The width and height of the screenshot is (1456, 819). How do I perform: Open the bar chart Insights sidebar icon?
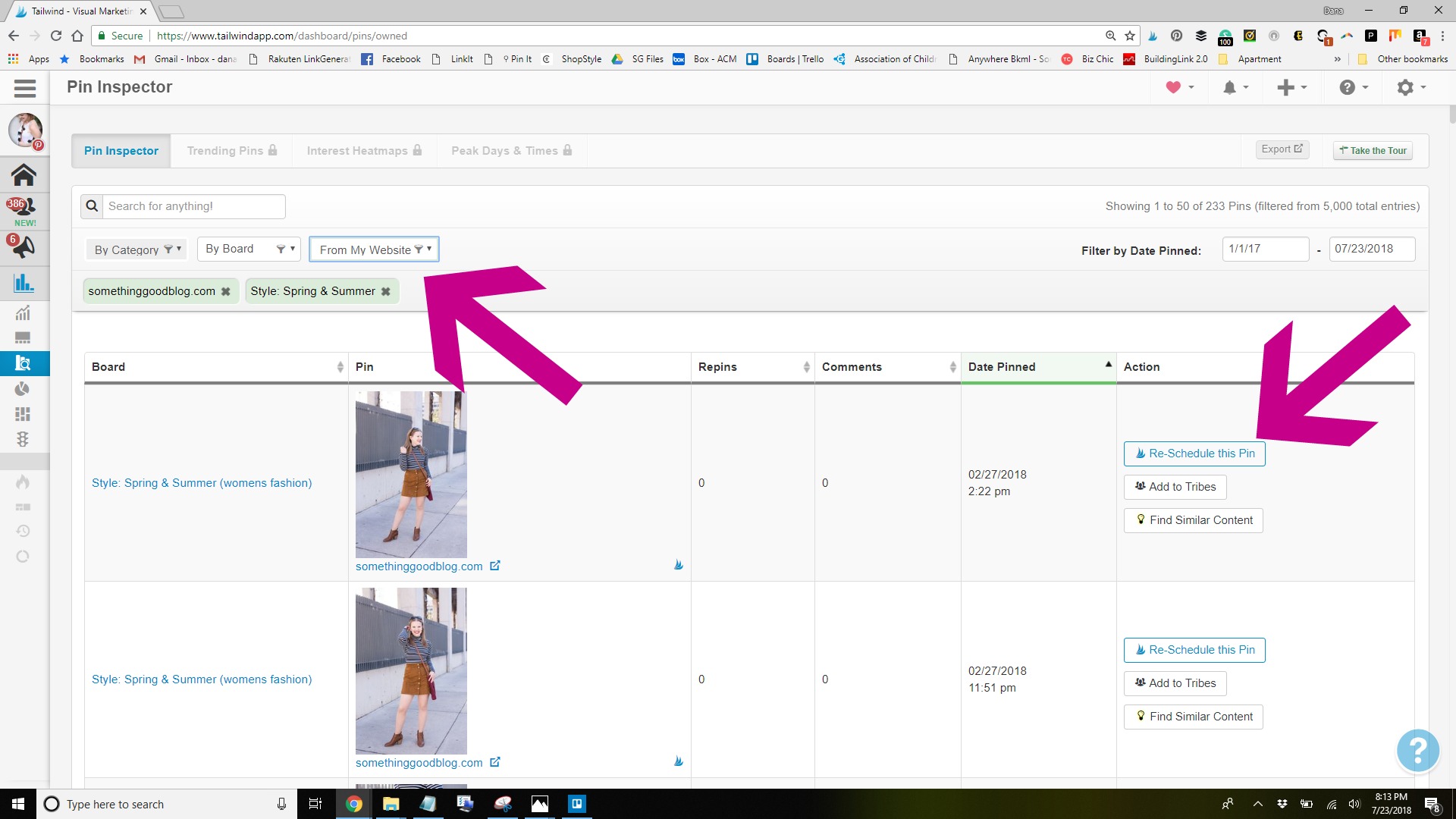point(24,283)
